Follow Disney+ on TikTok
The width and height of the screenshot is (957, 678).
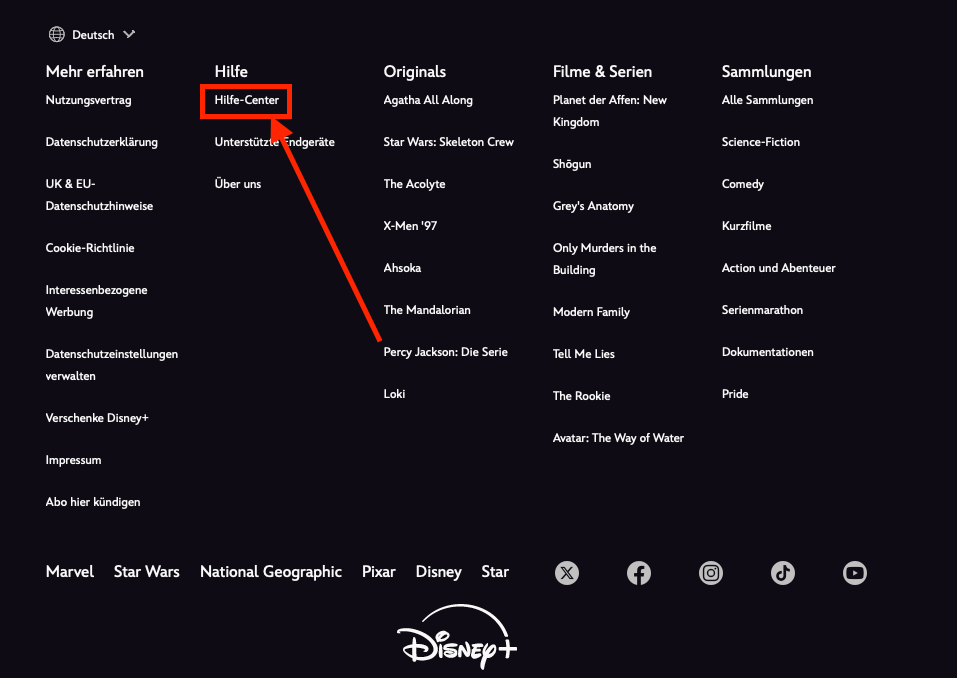[782, 572]
